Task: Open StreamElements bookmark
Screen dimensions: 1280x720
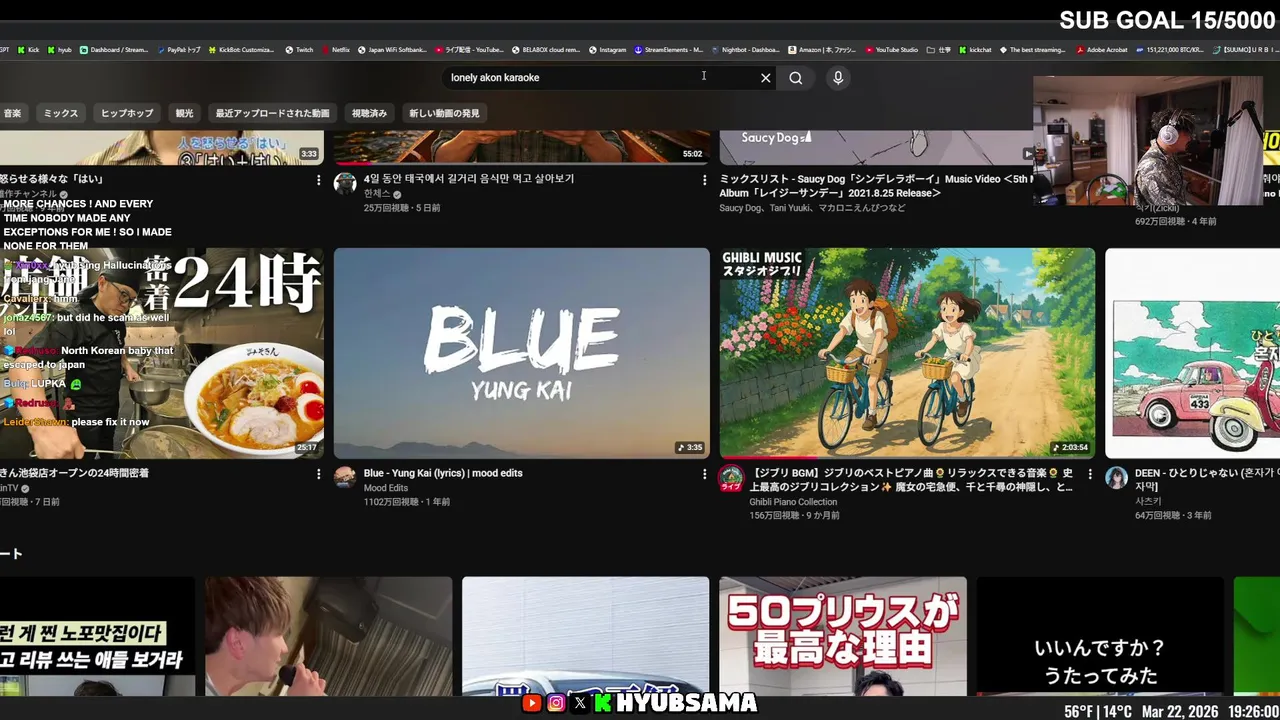Action: 669,49
